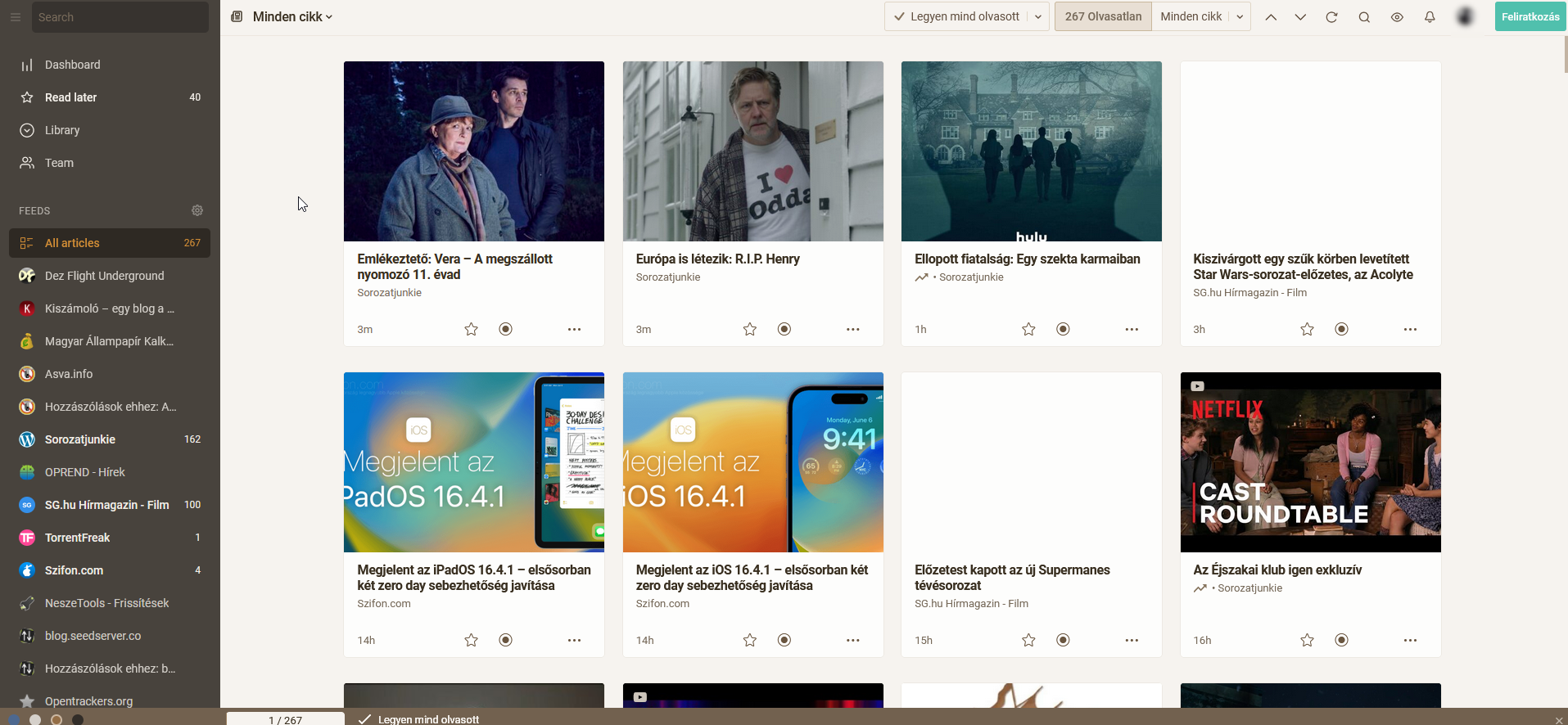
Task: Open the hamburger menu in the sidebar
Action: pyautogui.click(x=15, y=17)
